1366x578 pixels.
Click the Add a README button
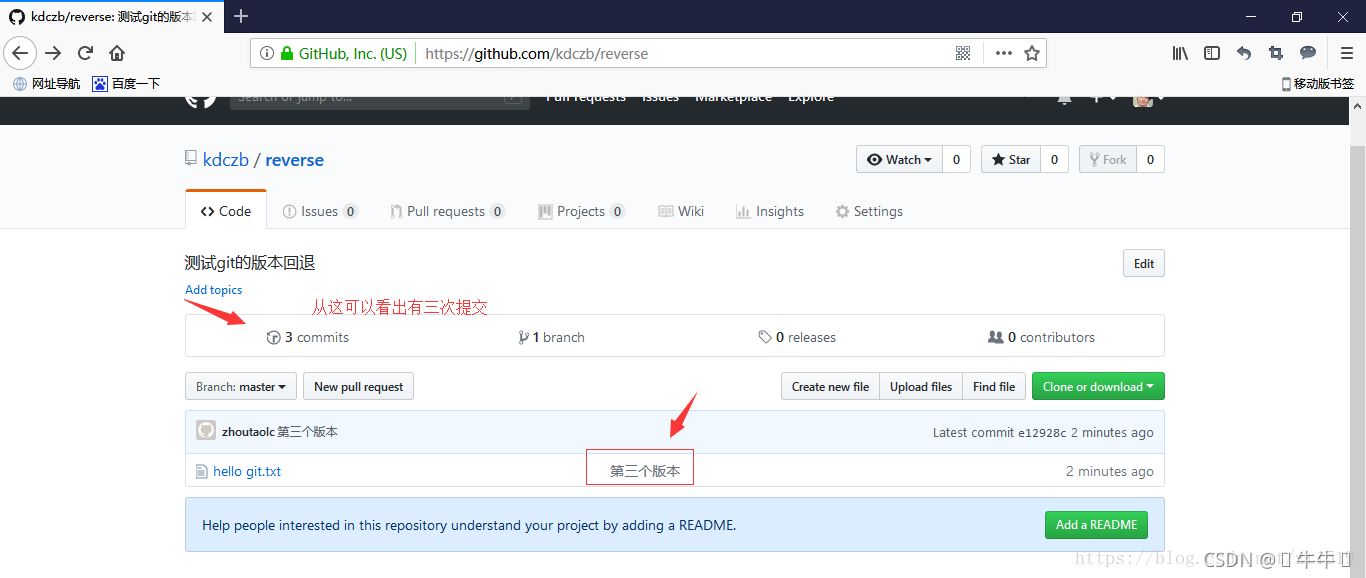(x=1096, y=524)
